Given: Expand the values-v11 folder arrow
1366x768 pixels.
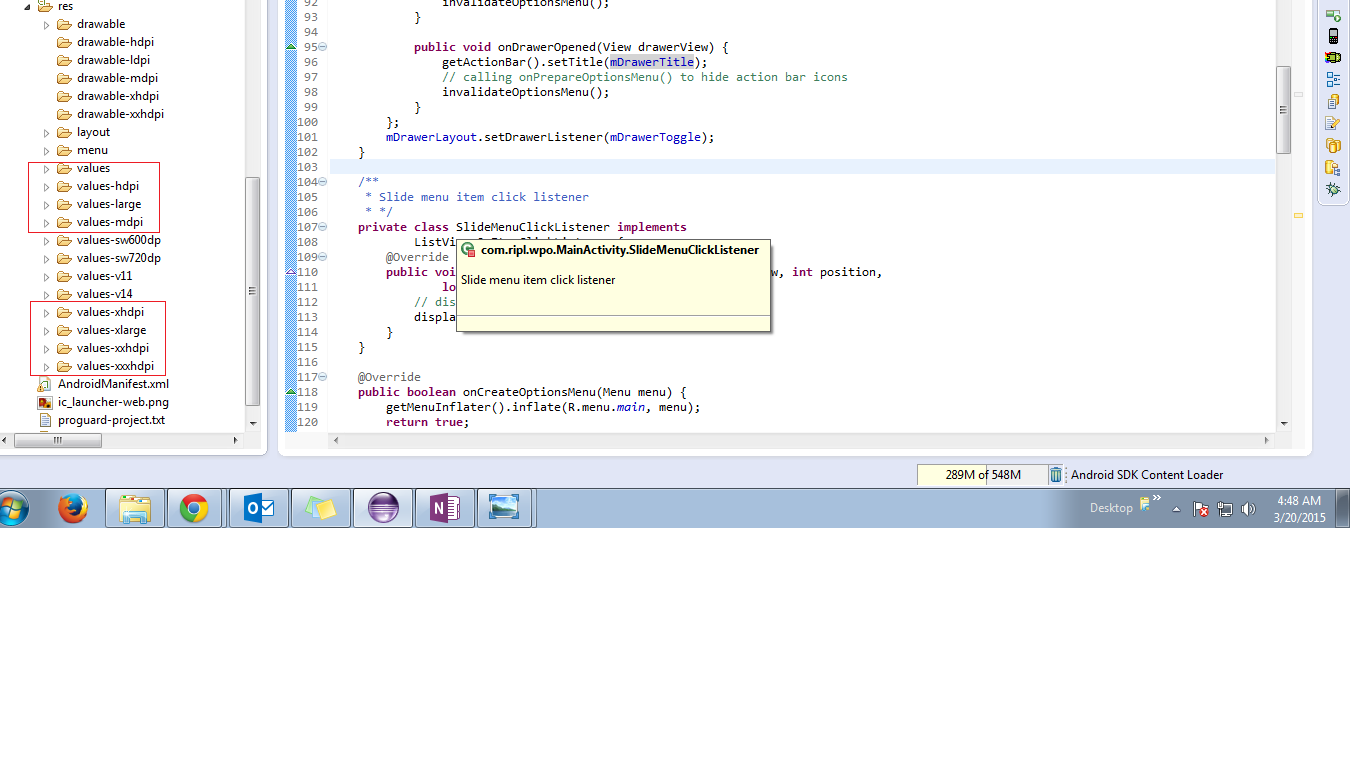Looking at the screenshot, I should (46, 276).
